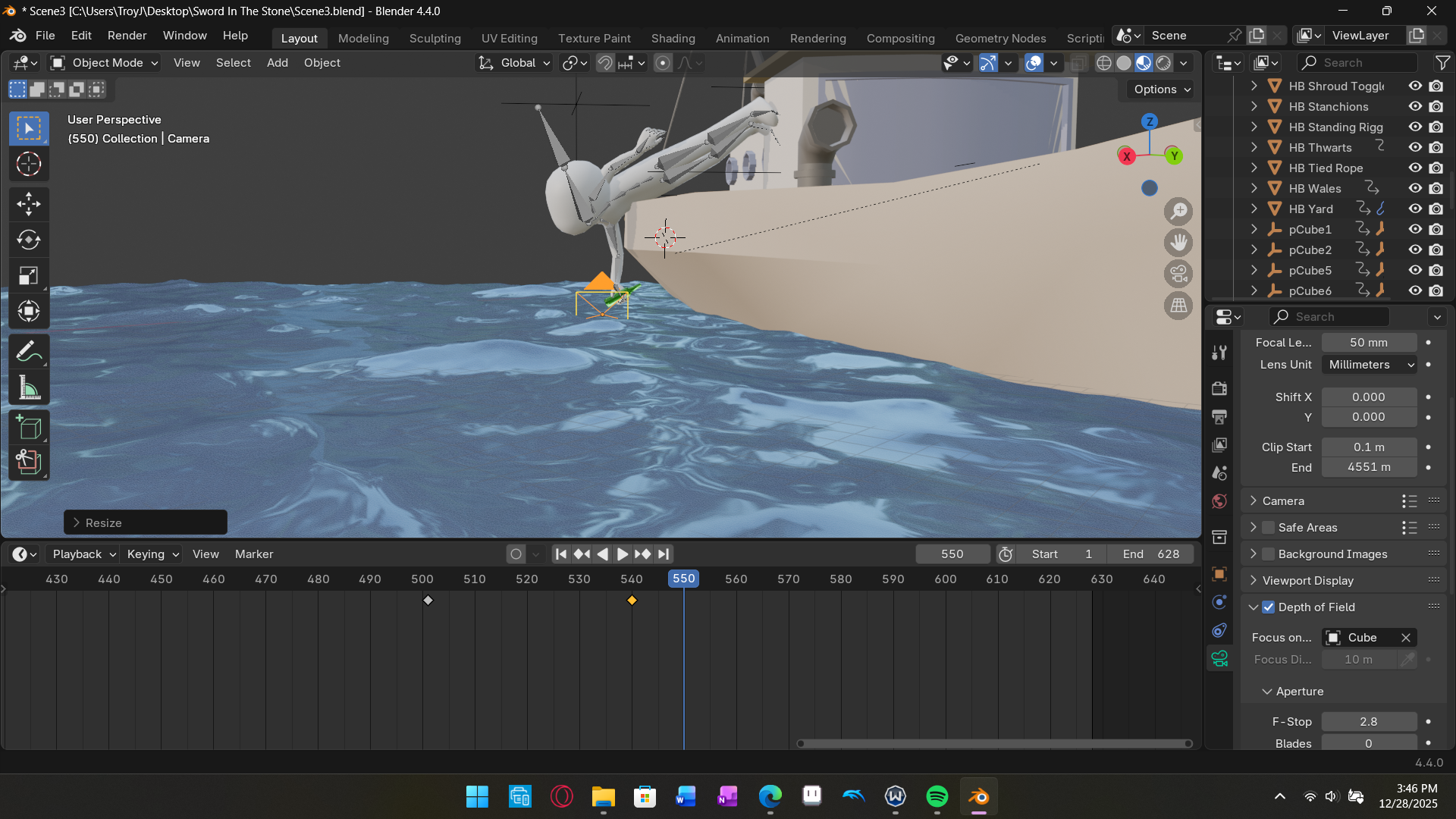Open the Tool properties tab

[1219, 353]
